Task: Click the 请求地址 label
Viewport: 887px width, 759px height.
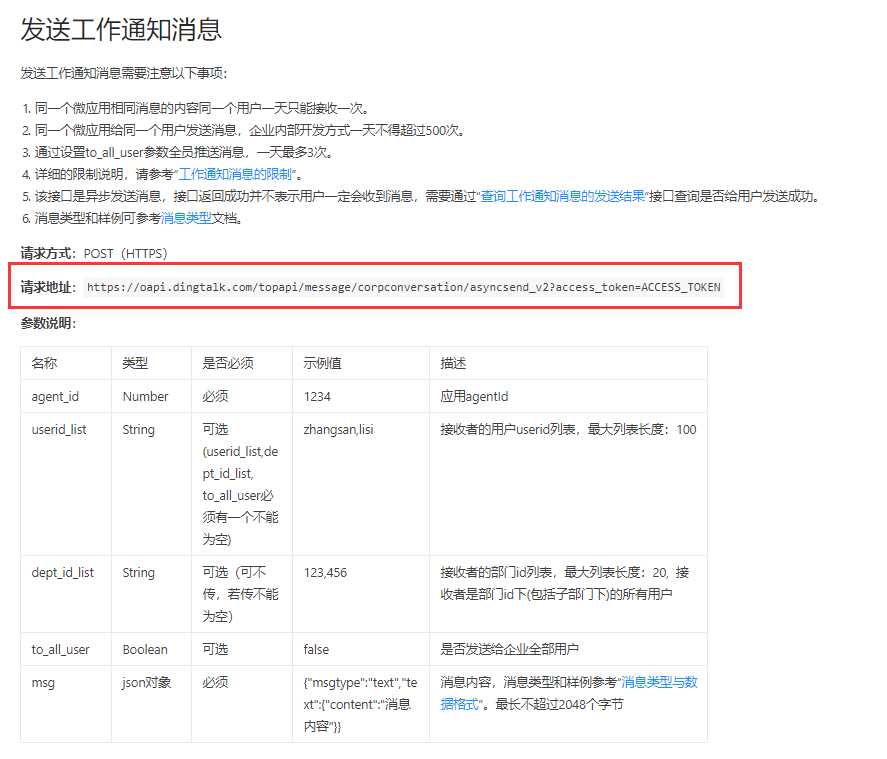Action: coord(48,287)
